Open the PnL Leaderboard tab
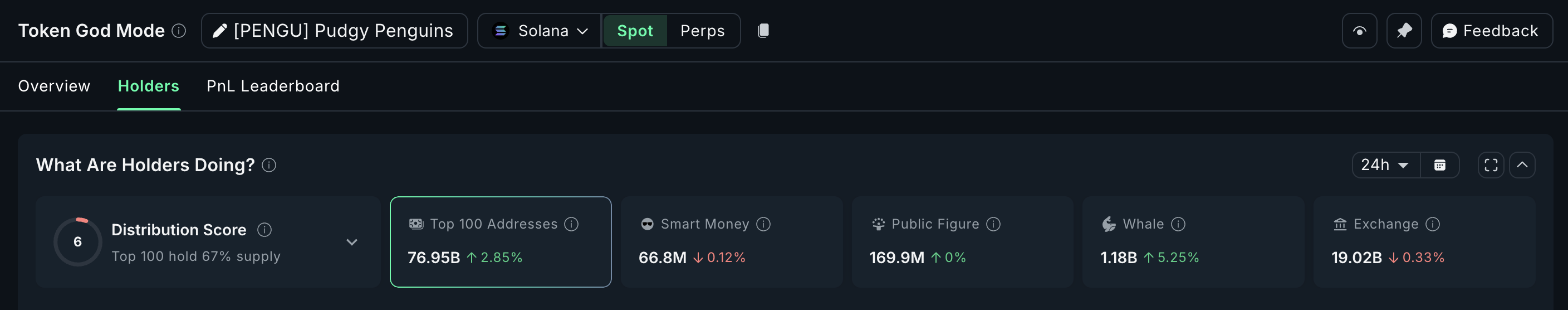The width and height of the screenshot is (1568, 310). [x=273, y=86]
